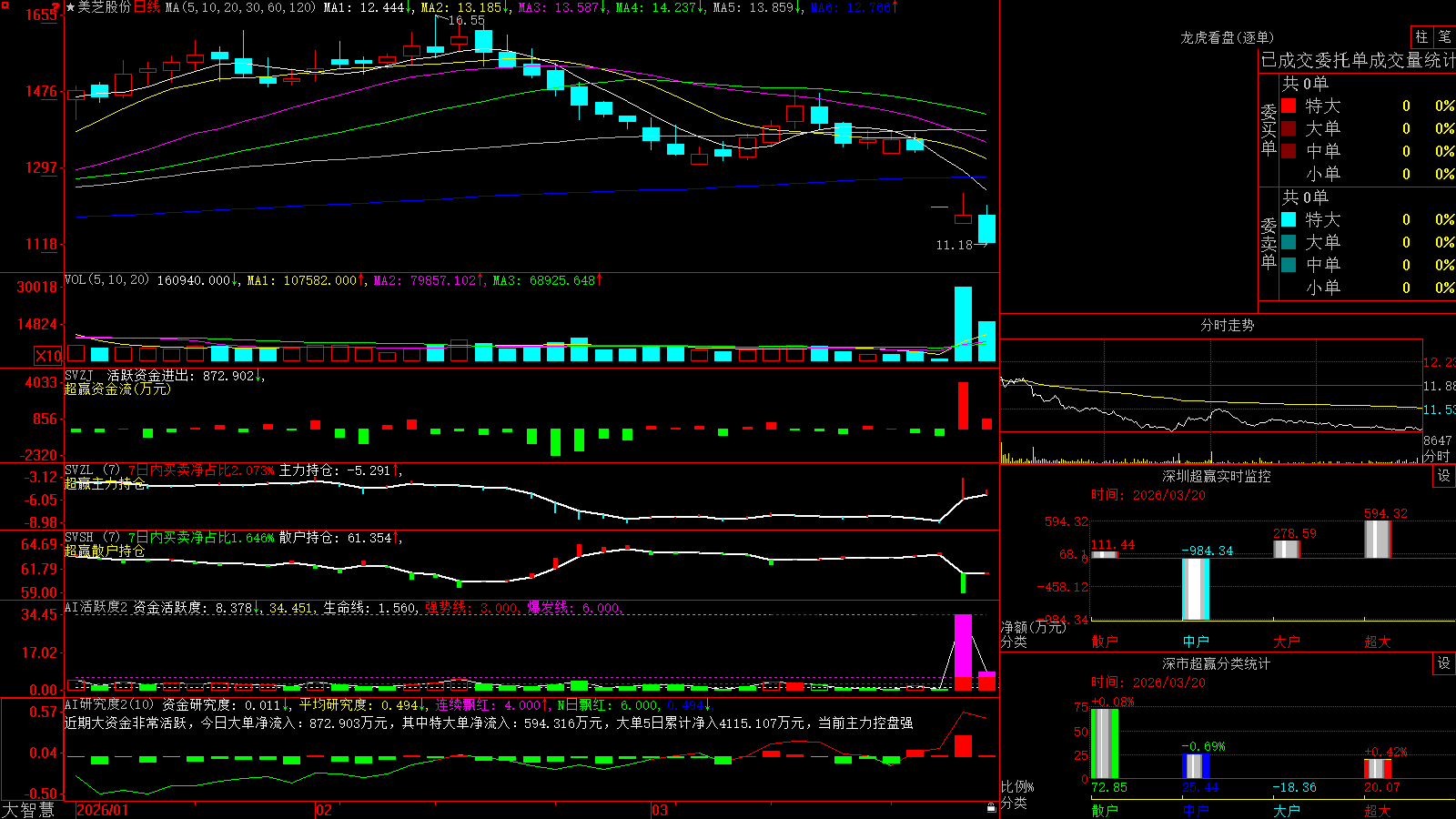The height and width of the screenshot is (819, 1456).
Task: Open settings 设 for 深市超赢分类统计
Action: click(1444, 663)
